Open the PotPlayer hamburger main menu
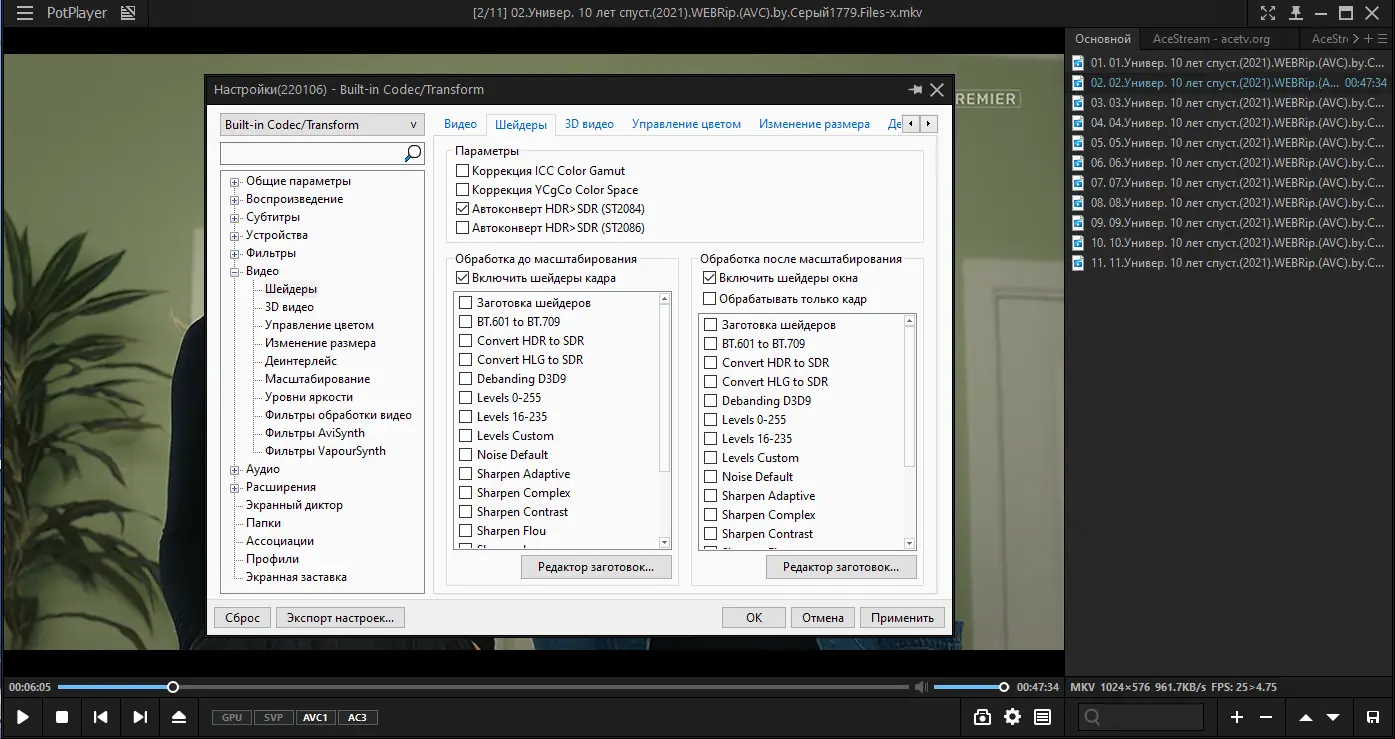Screen dimensions: 1395x739 (26, 14)
